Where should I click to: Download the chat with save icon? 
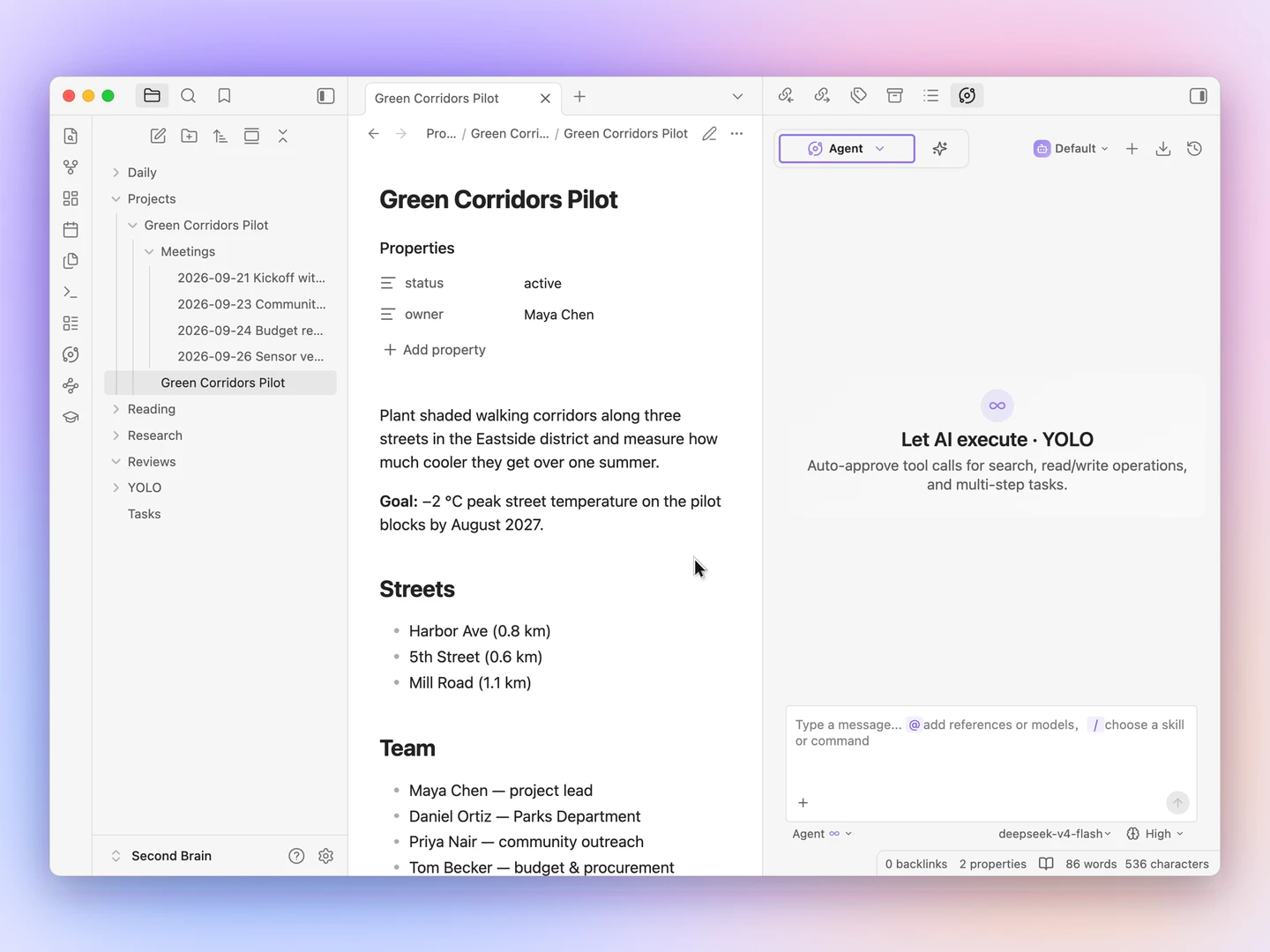click(x=1163, y=149)
